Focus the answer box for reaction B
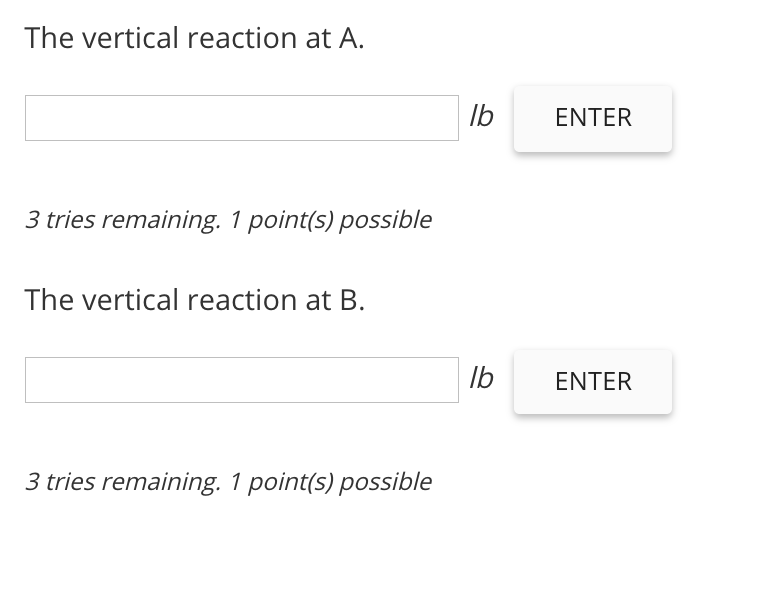The width and height of the screenshot is (766, 604). click(241, 380)
